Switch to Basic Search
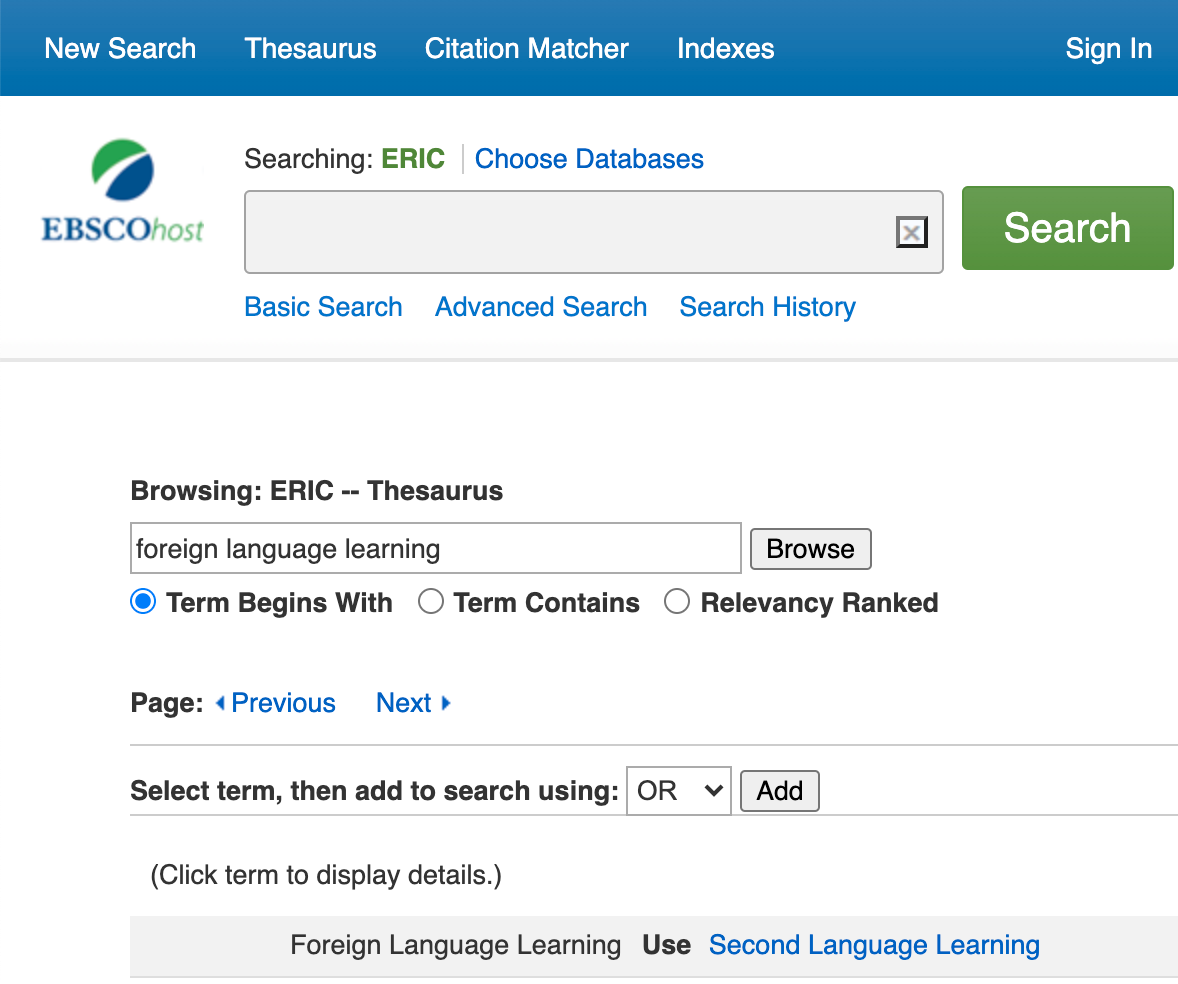Viewport: 1178px width, 984px height. click(323, 307)
